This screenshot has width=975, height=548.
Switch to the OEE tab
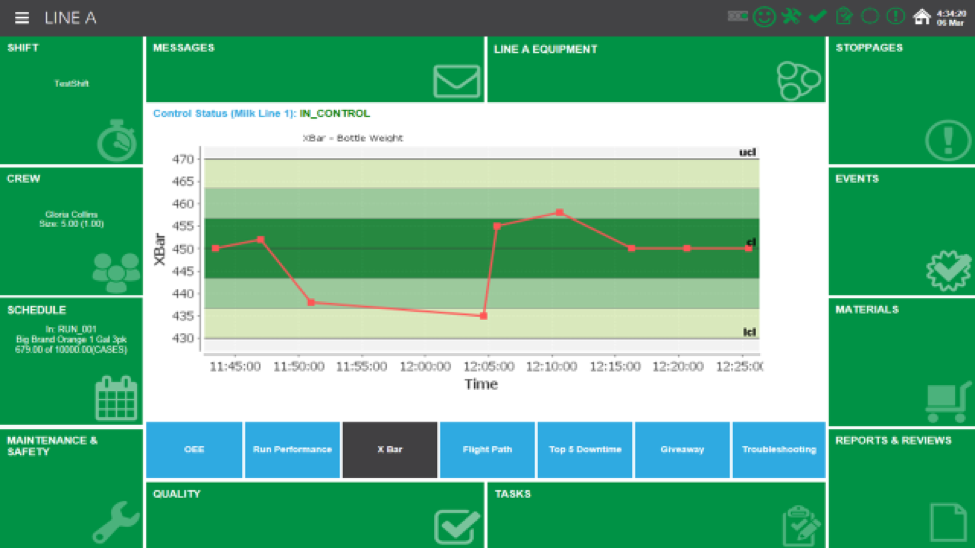pyautogui.click(x=194, y=450)
